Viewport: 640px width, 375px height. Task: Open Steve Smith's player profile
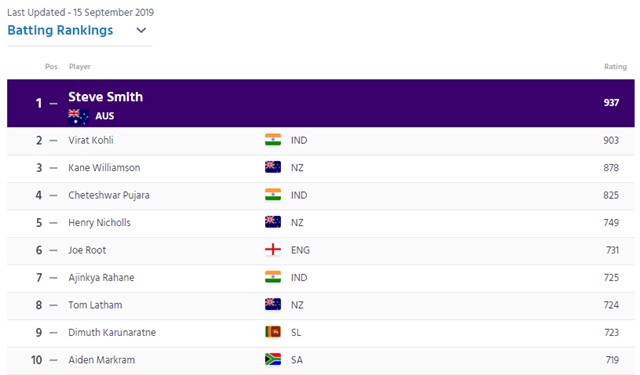coord(105,97)
